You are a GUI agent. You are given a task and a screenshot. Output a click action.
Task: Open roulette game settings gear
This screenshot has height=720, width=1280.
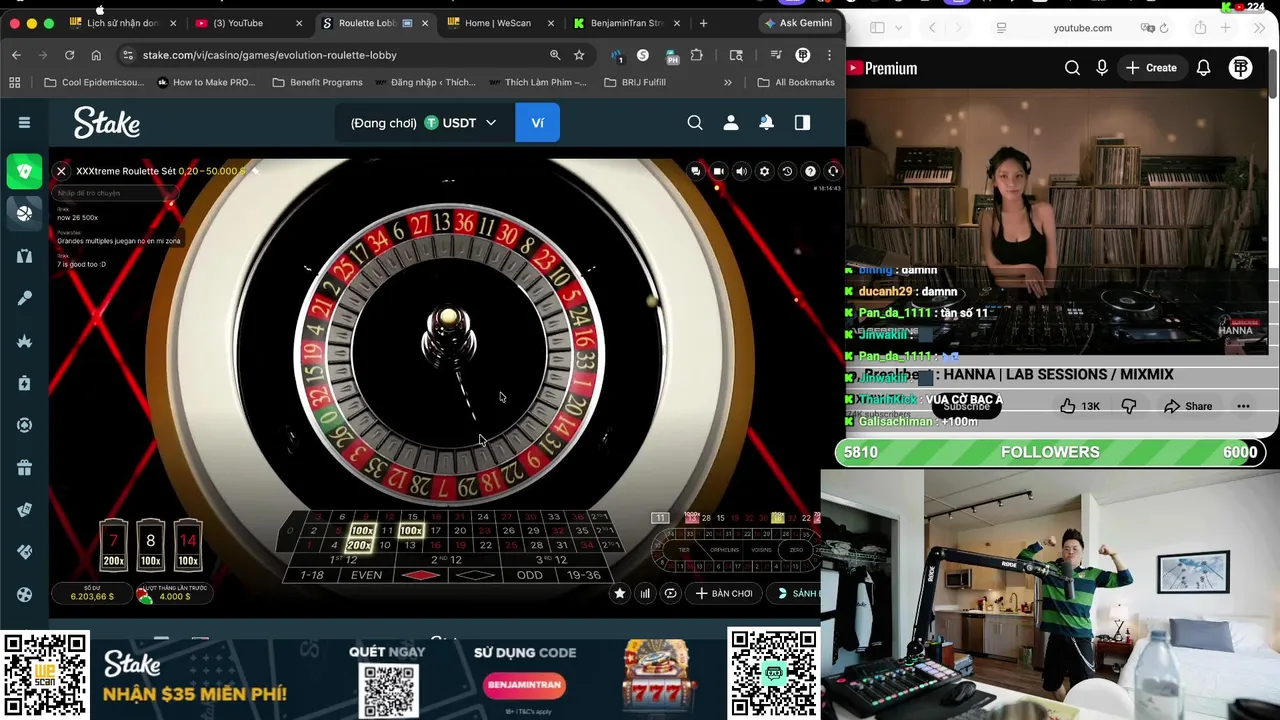764,171
